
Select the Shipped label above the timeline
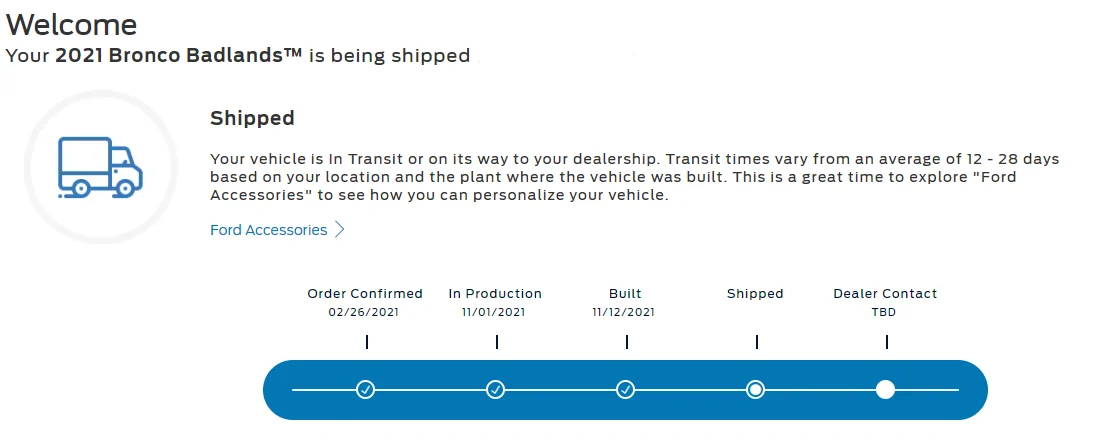click(755, 294)
